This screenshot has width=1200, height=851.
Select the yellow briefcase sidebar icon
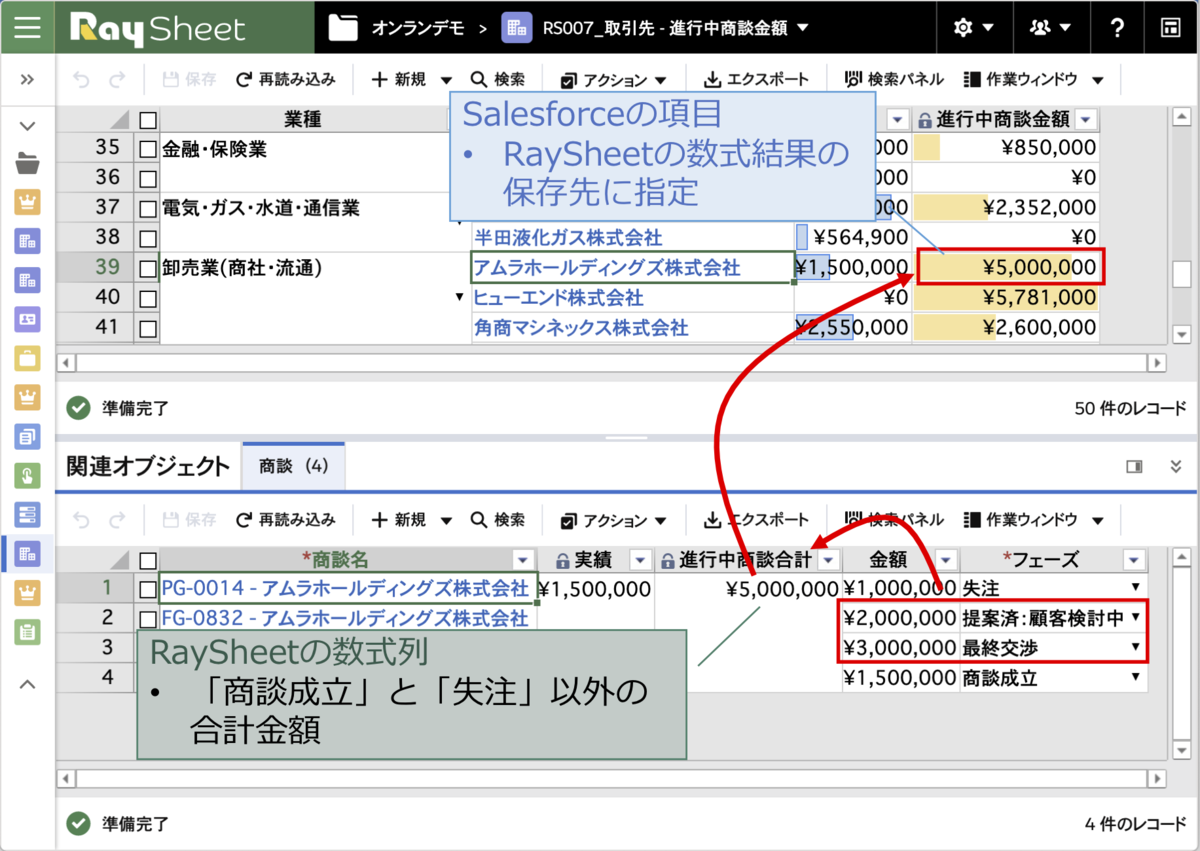pyautogui.click(x=27, y=358)
